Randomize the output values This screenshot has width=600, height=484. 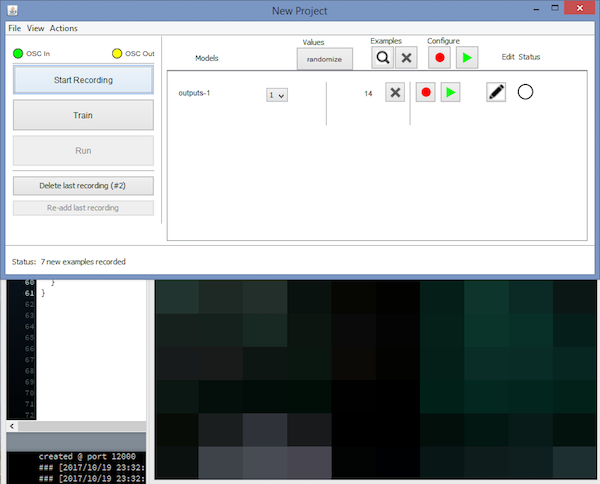point(324,59)
